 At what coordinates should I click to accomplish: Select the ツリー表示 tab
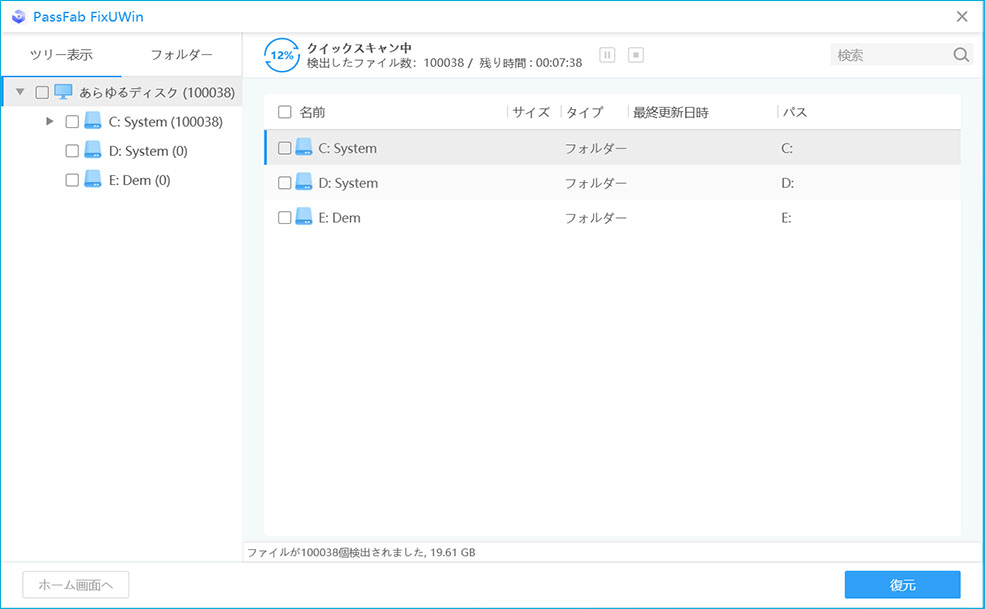pyautogui.click(x=60, y=54)
